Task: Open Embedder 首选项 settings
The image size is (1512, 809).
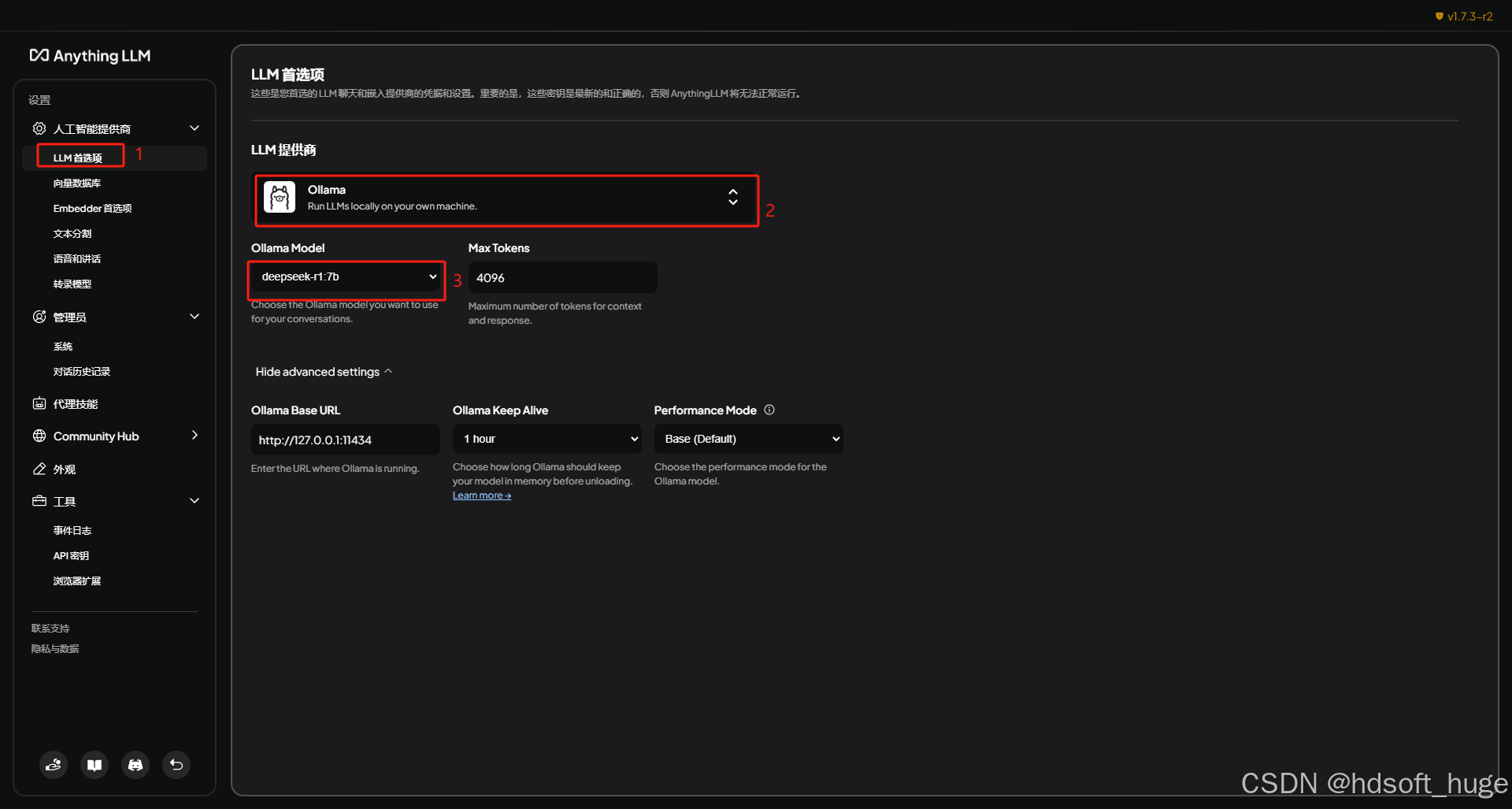Action: click(x=92, y=208)
